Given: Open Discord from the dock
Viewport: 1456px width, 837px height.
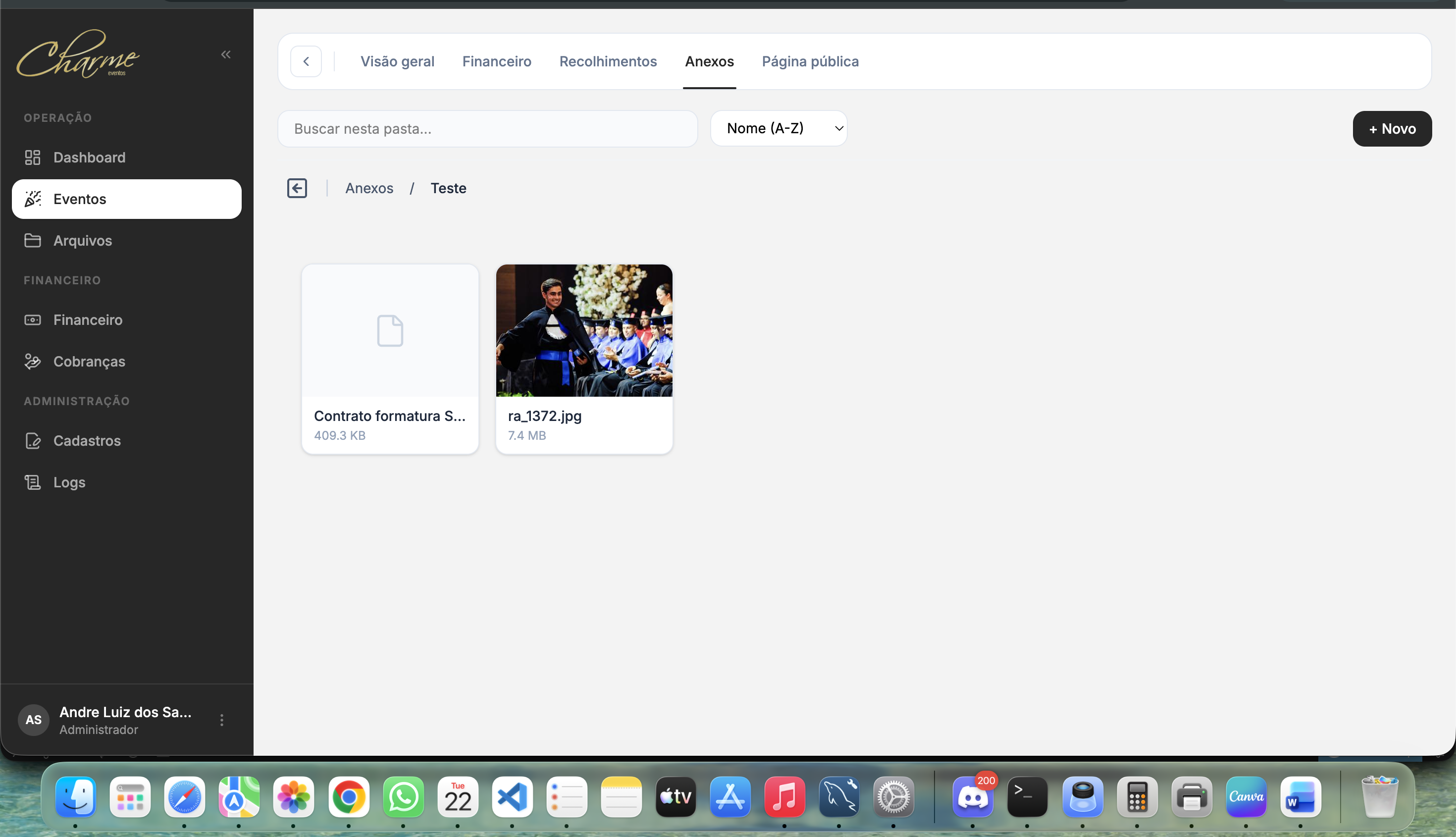Looking at the screenshot, I should pyautogui.click(x=973, y=797).
